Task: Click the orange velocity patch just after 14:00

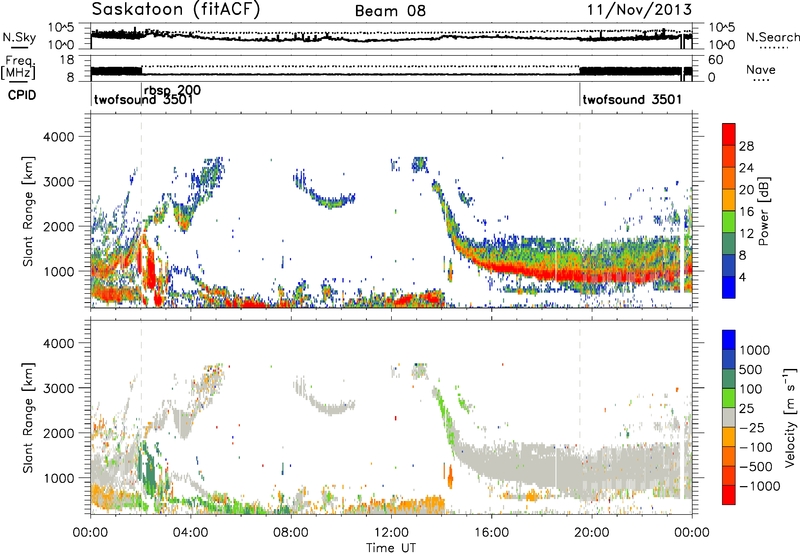Action: (450, 479)
